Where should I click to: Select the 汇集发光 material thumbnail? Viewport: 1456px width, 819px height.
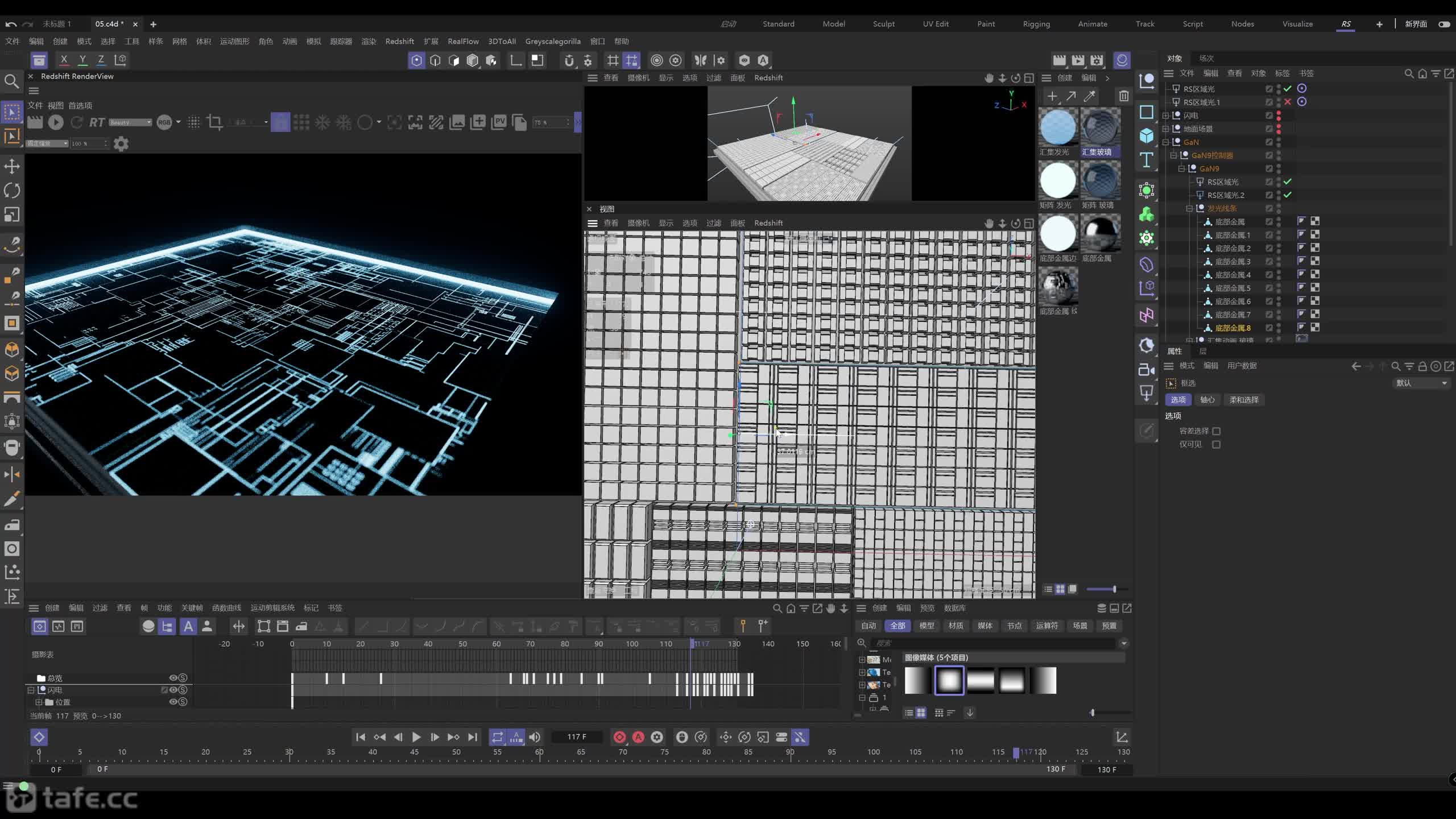pos(1057,127)
